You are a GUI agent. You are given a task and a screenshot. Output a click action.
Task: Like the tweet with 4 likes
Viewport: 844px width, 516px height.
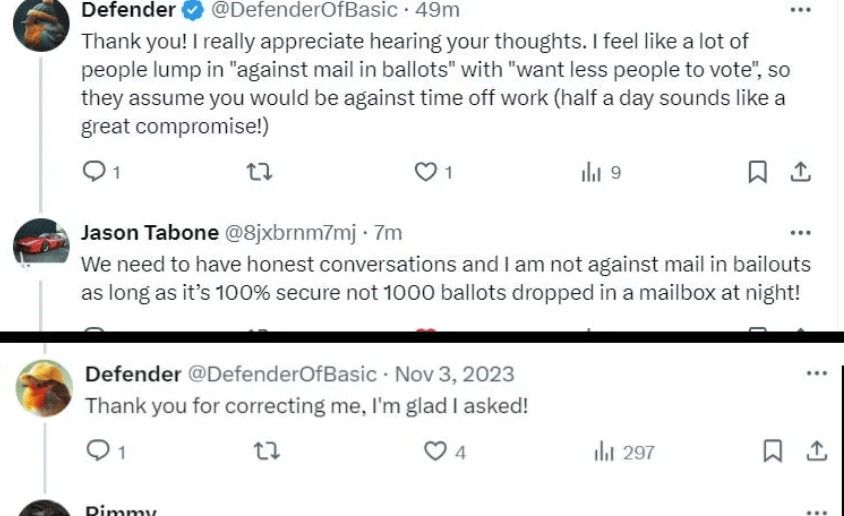[x=435, y=452]
